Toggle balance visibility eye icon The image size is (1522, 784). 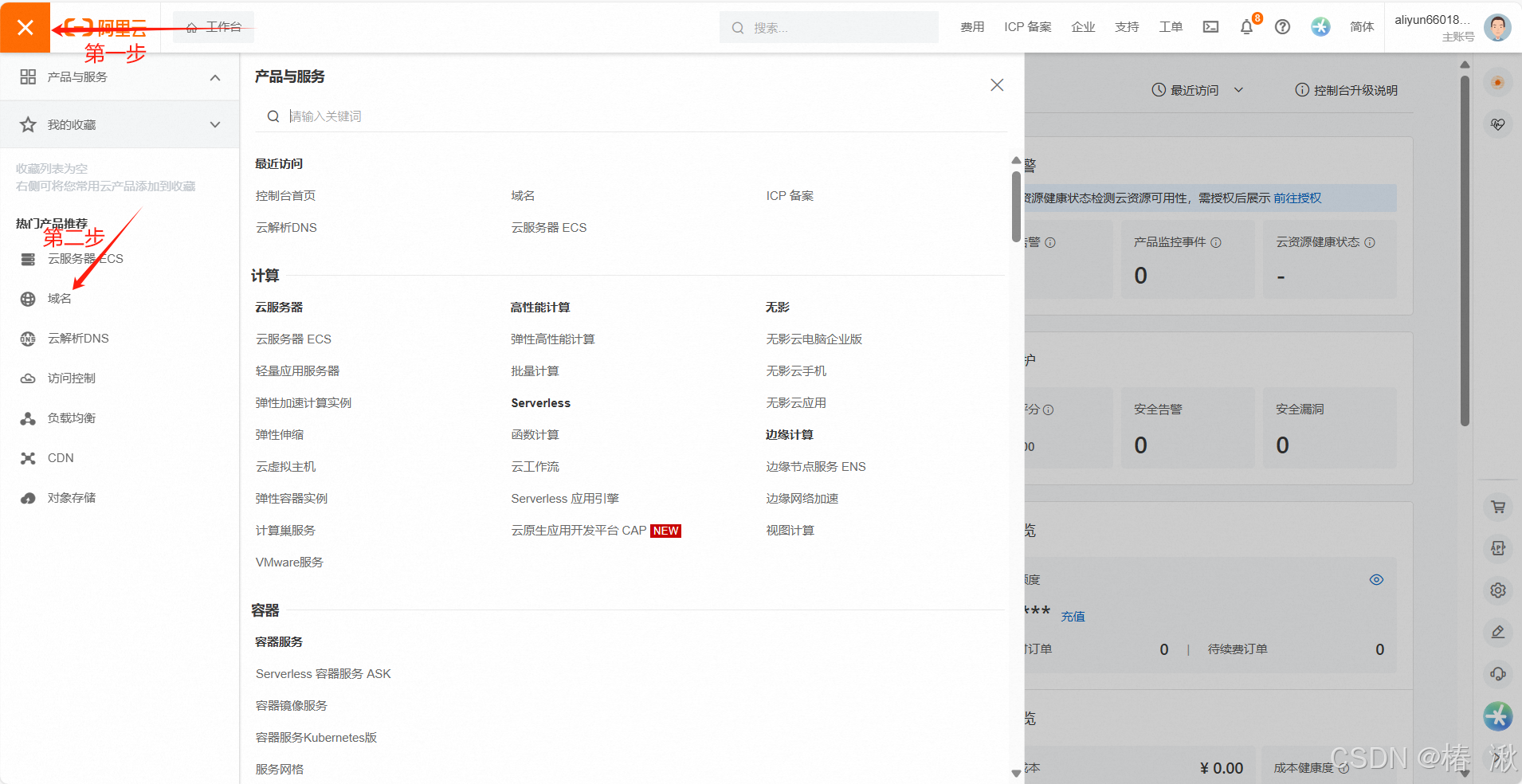1376,579
